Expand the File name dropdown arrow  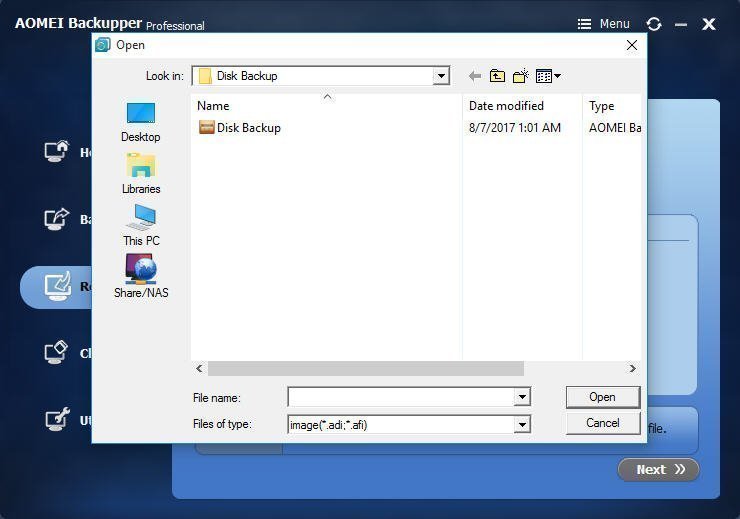[522, 397]
